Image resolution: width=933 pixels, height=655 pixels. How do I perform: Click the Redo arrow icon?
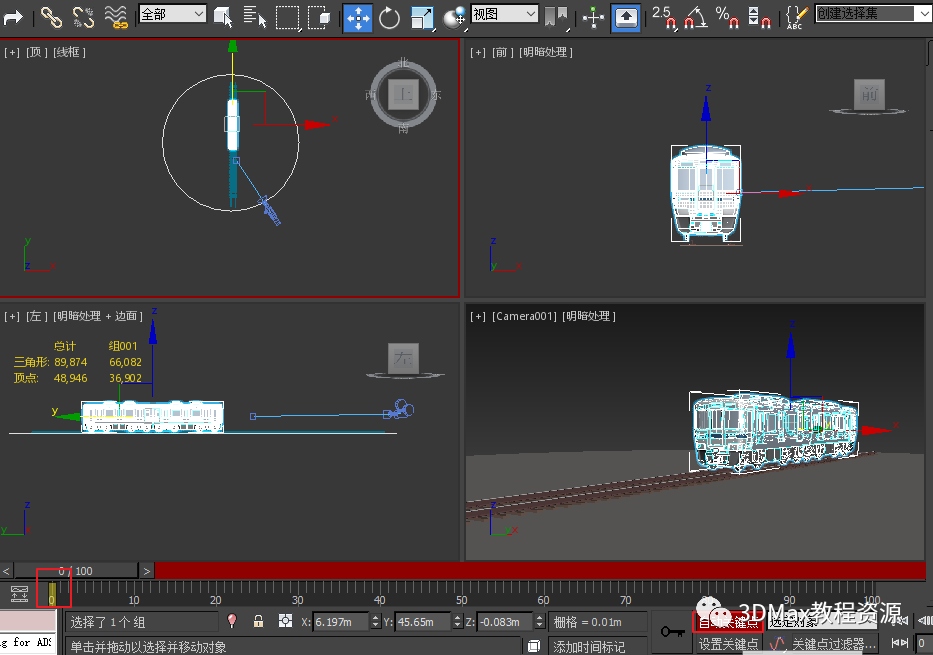14,17
